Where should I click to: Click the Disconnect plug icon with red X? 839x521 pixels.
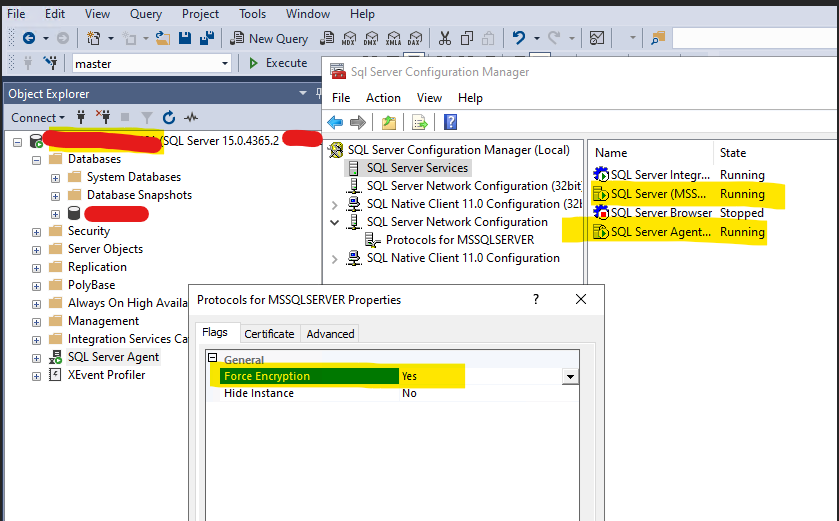click(103, 117)
